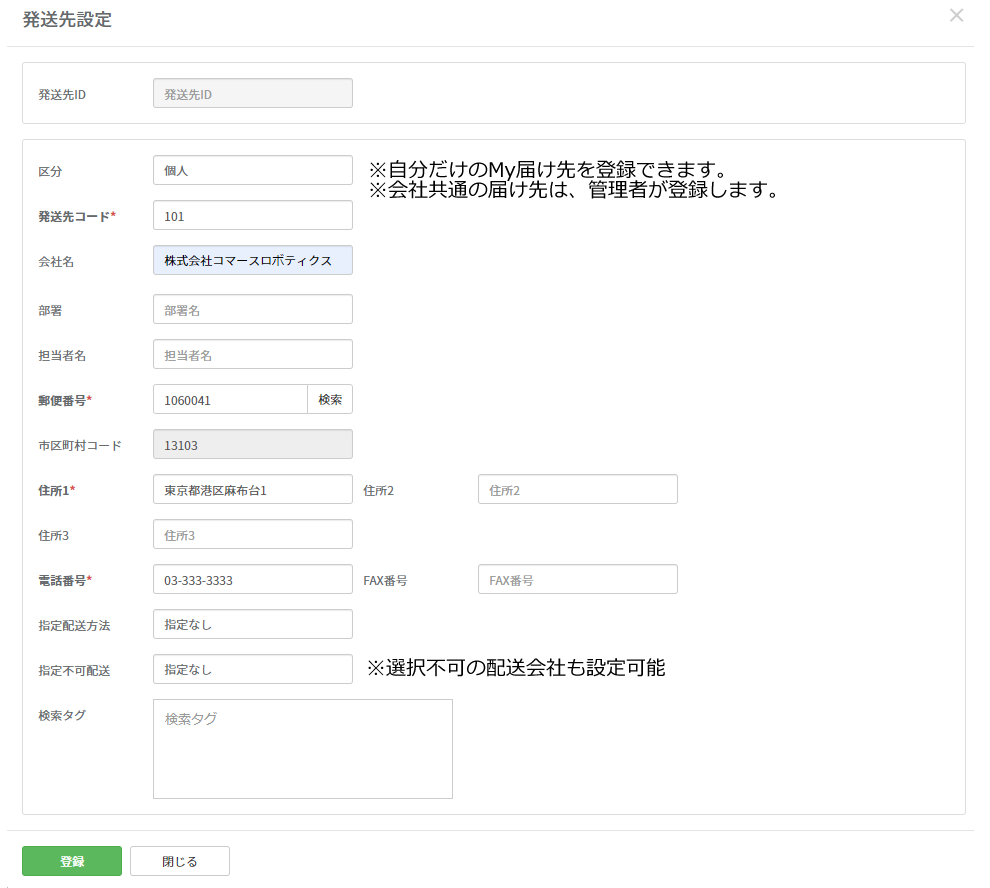Click the 電話番号 field
The width and height of the screenshot is (990, 888).
click(252, 580)
